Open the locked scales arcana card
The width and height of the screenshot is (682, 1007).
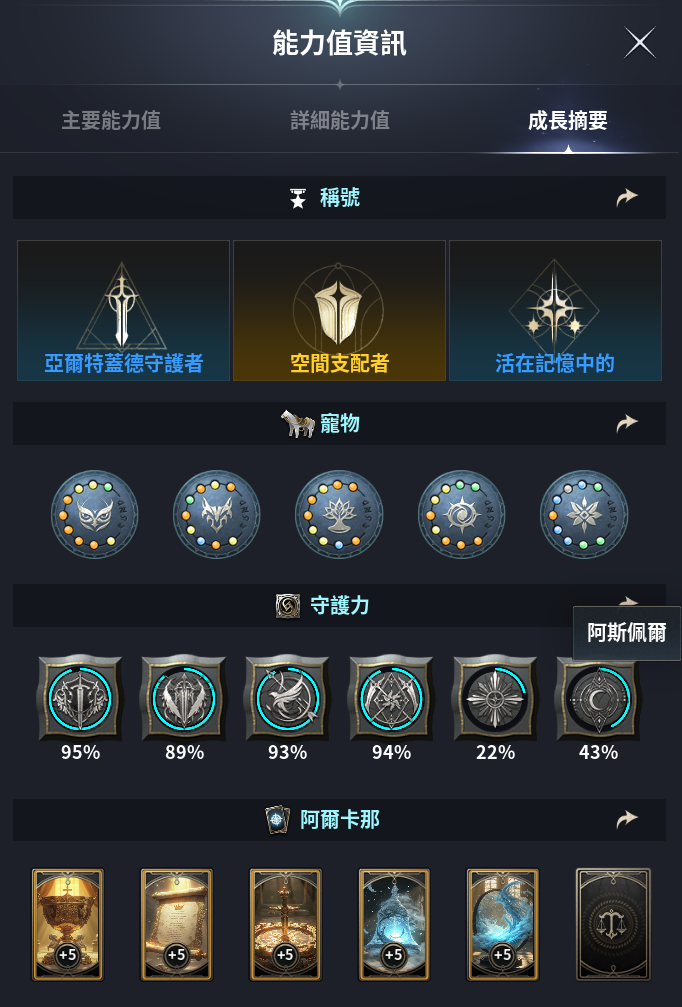coord(613,924)
